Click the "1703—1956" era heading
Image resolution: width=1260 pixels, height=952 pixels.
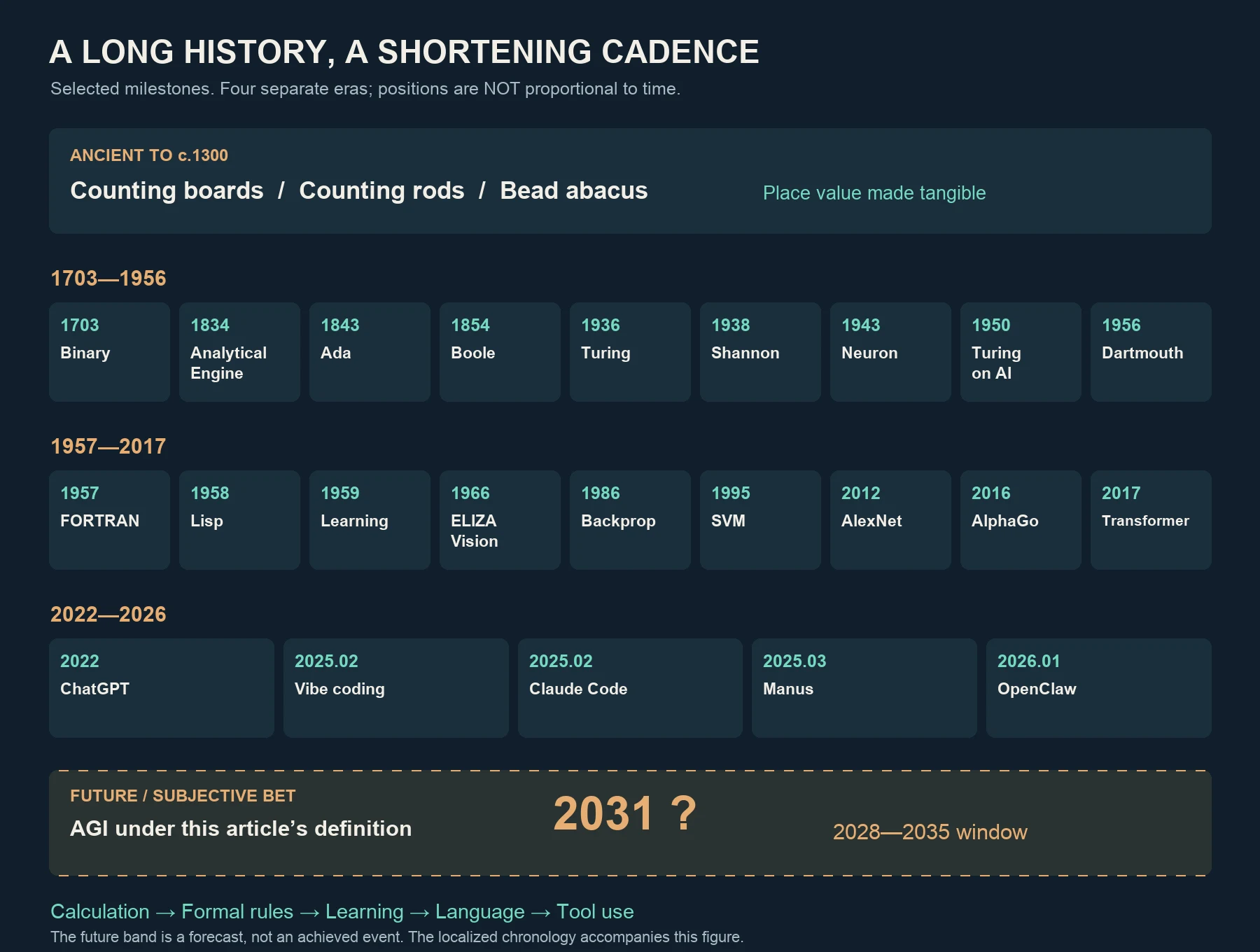coord(108,279)
